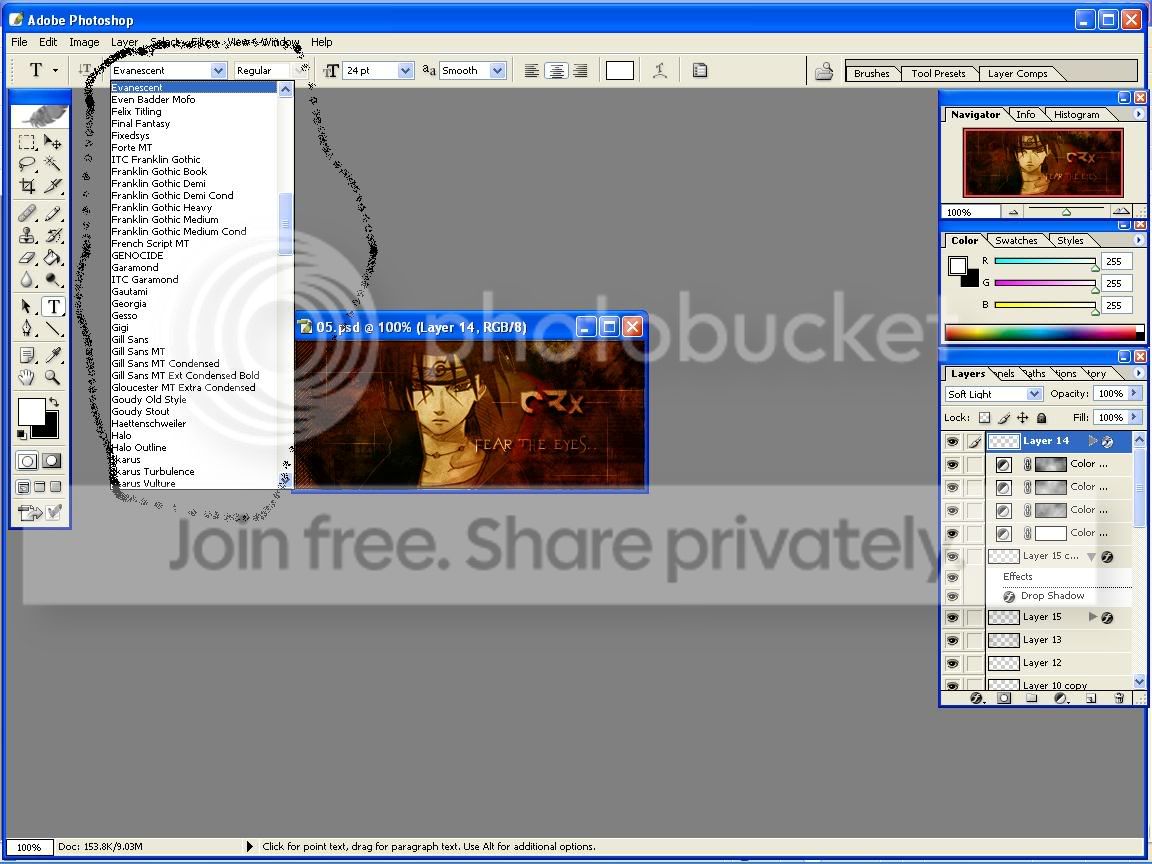The width and height of the screenshot is (1152, 864).
Task: Select the Line shape tool
Action: tap(52, 328)
